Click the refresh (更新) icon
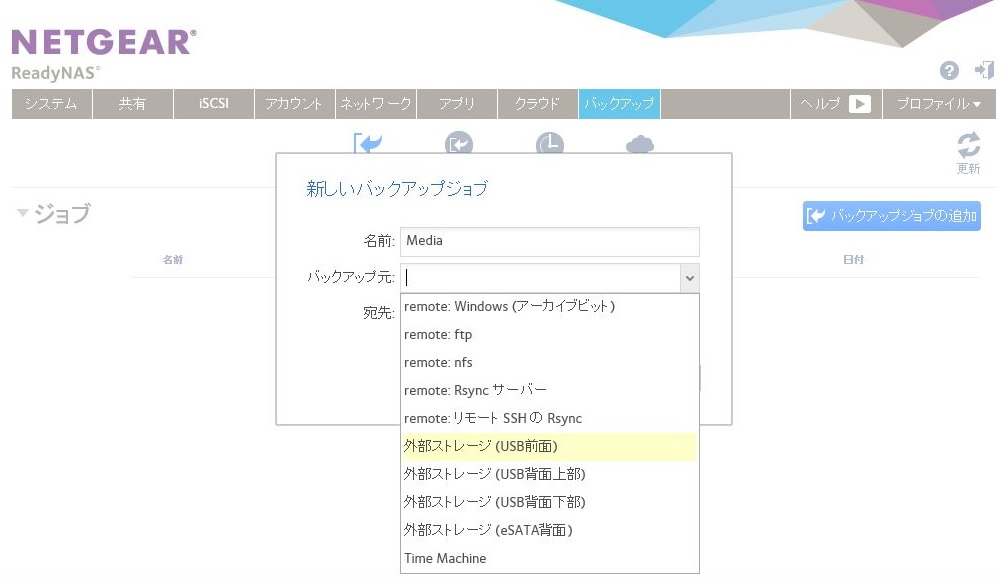Image resolution: width=1001 pixels, height=578 pixels. coord(968,145)
